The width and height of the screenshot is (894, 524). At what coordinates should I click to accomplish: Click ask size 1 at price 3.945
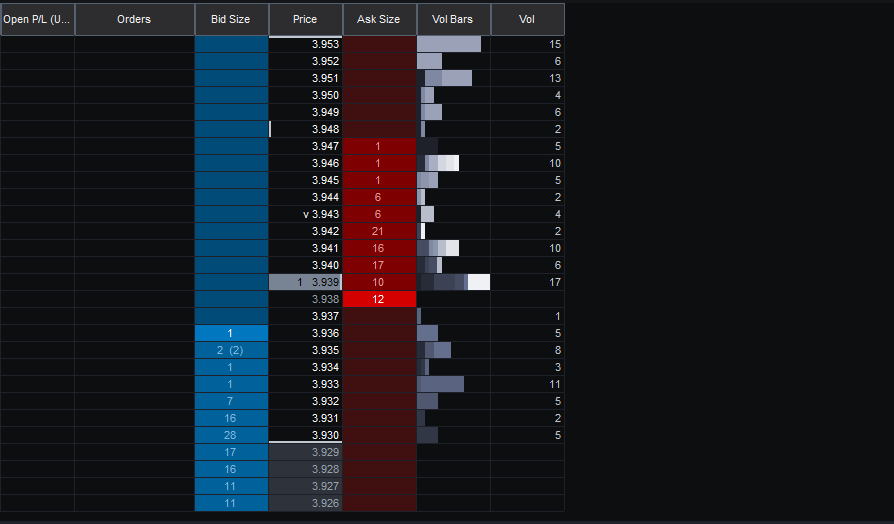click(x=380, y=180)
